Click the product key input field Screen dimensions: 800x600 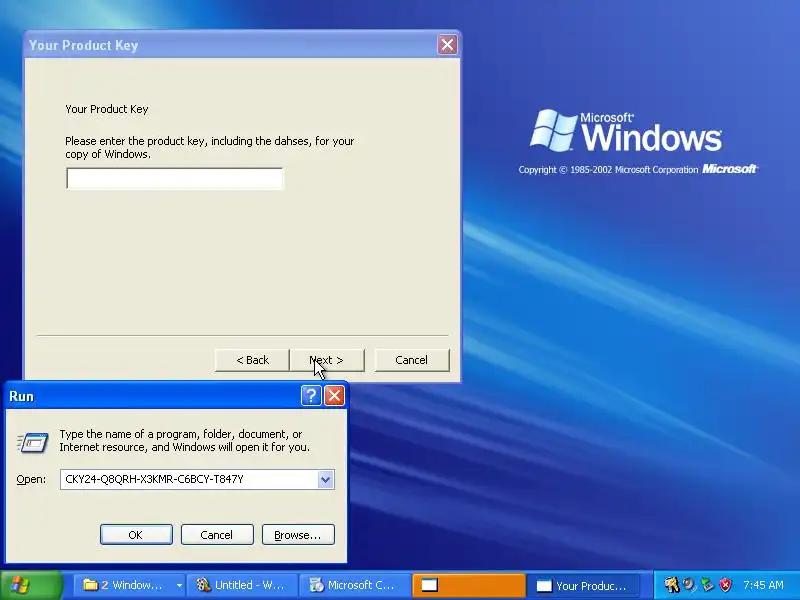[x=174, y=179]
